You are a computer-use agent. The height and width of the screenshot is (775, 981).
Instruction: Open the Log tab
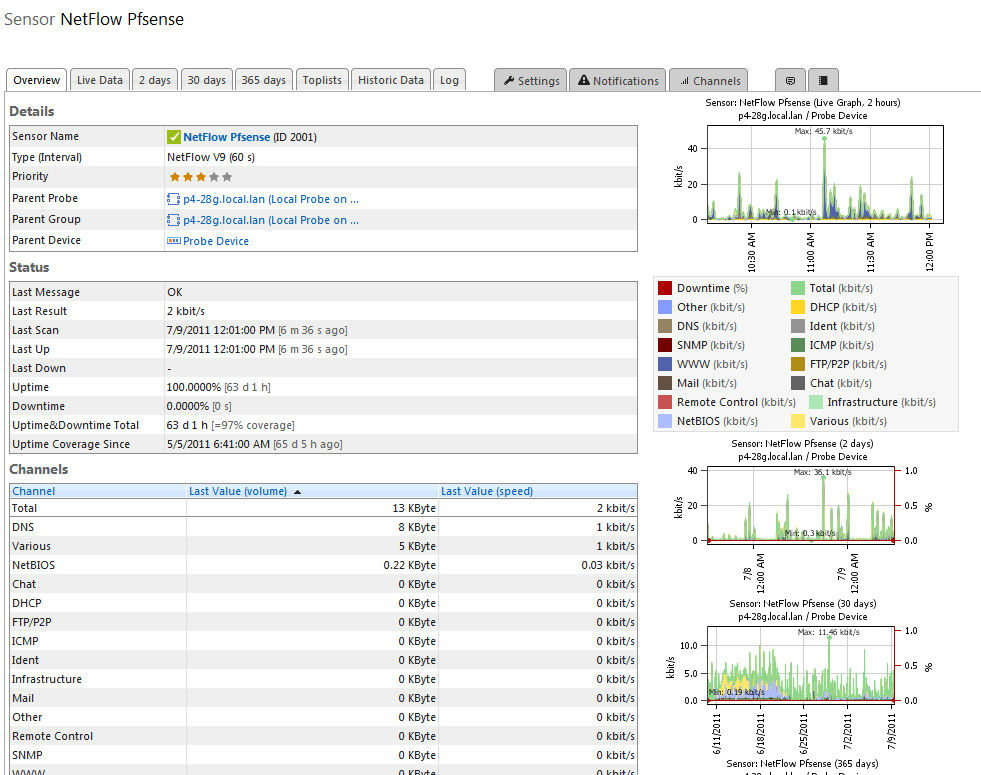[x=449, y=80]
